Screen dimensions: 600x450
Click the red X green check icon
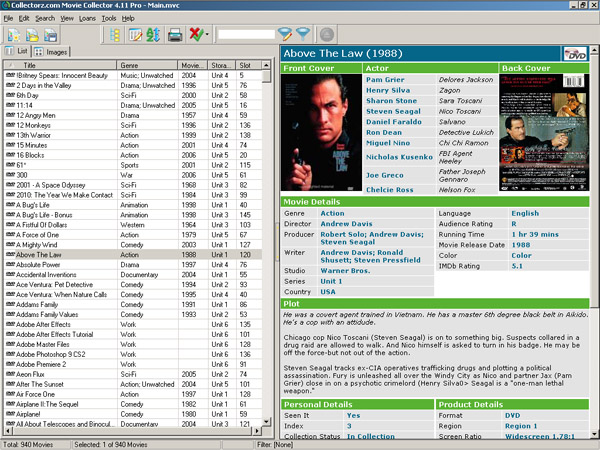click(x=196, y=34)
